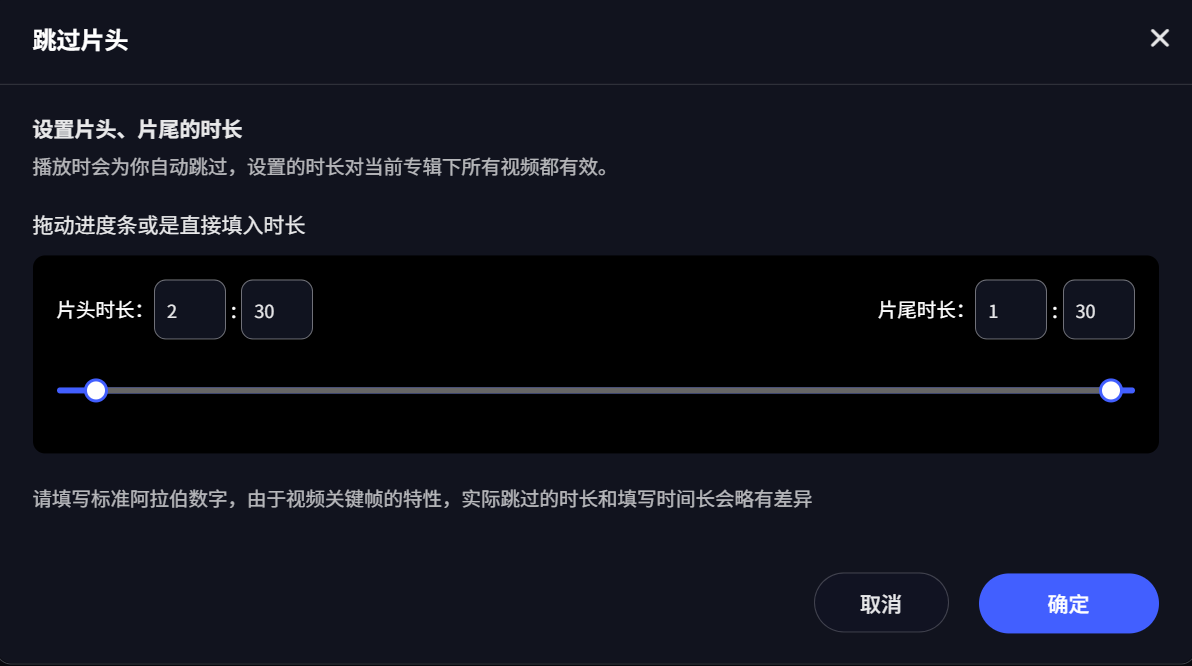The width and height of the screenshot is (1192, 666).
Task: Click the 片头时长 minutes input field
Action: tap(190, 310)
